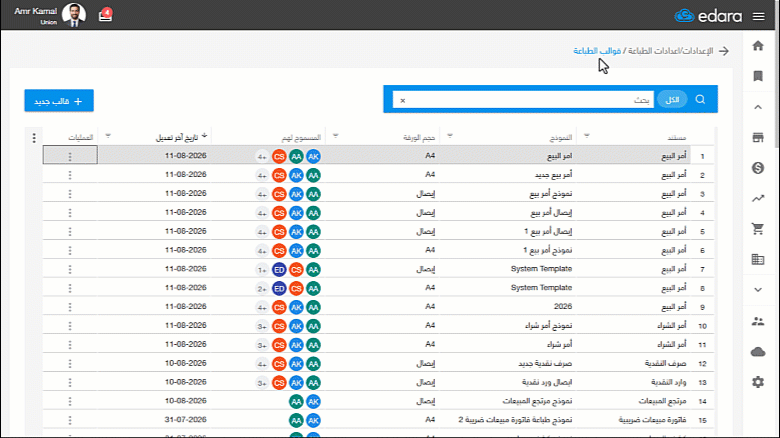Open actions menu for أمر بيع جديد row
The width and height of the screenshot is (780, 438).
pyautogui.click(x=70, y=175)
